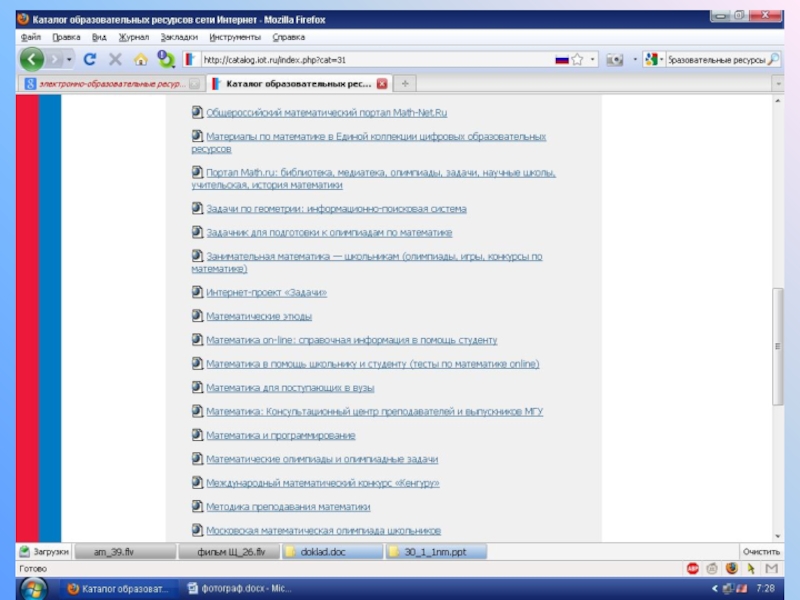Open the Закладки menu

(x=179, y=37)
